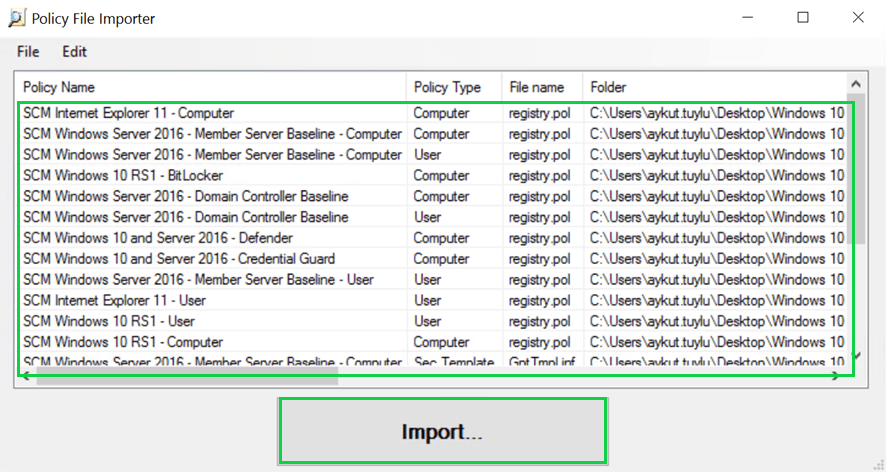Click horizontal scrollbar right arrow

pyautogui.click(x=835, y=376)
